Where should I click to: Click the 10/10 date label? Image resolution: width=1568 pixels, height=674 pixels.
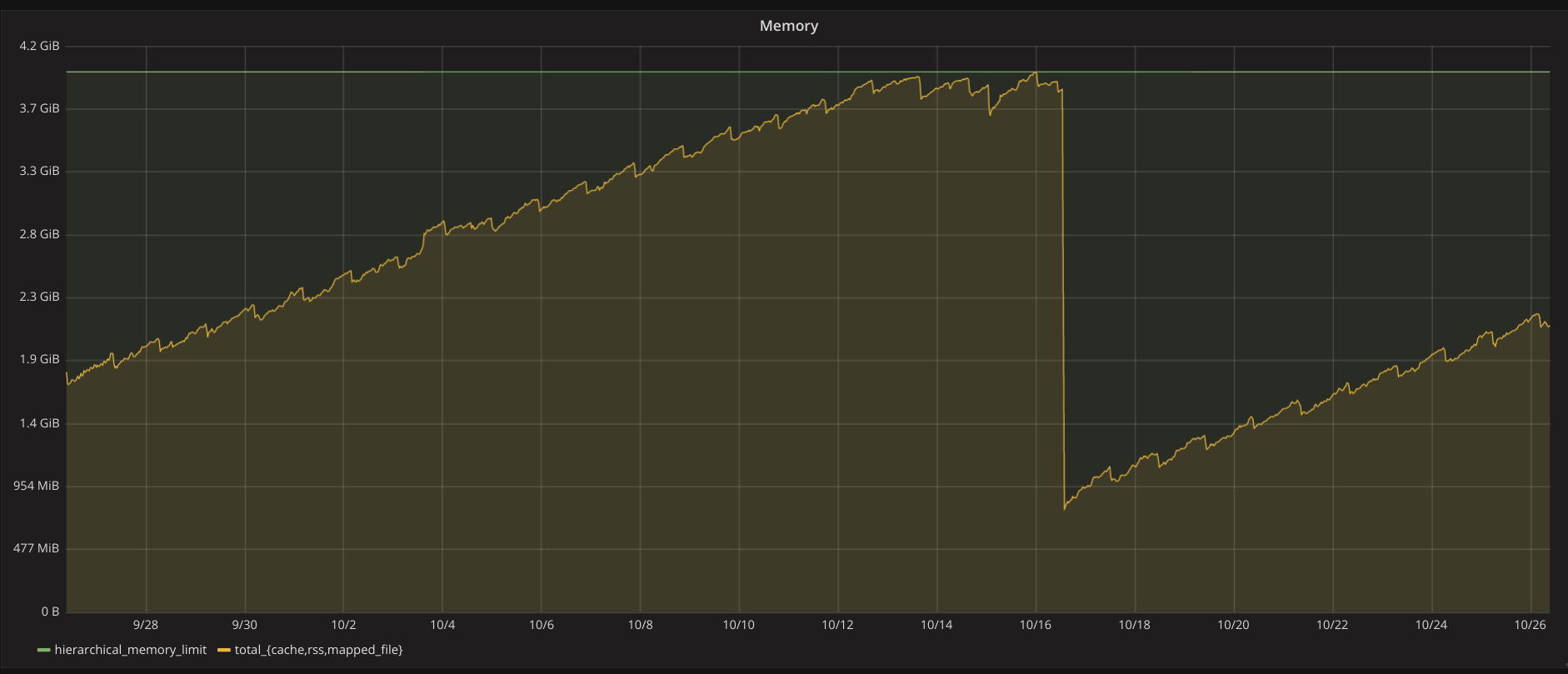tap(739, 625)
